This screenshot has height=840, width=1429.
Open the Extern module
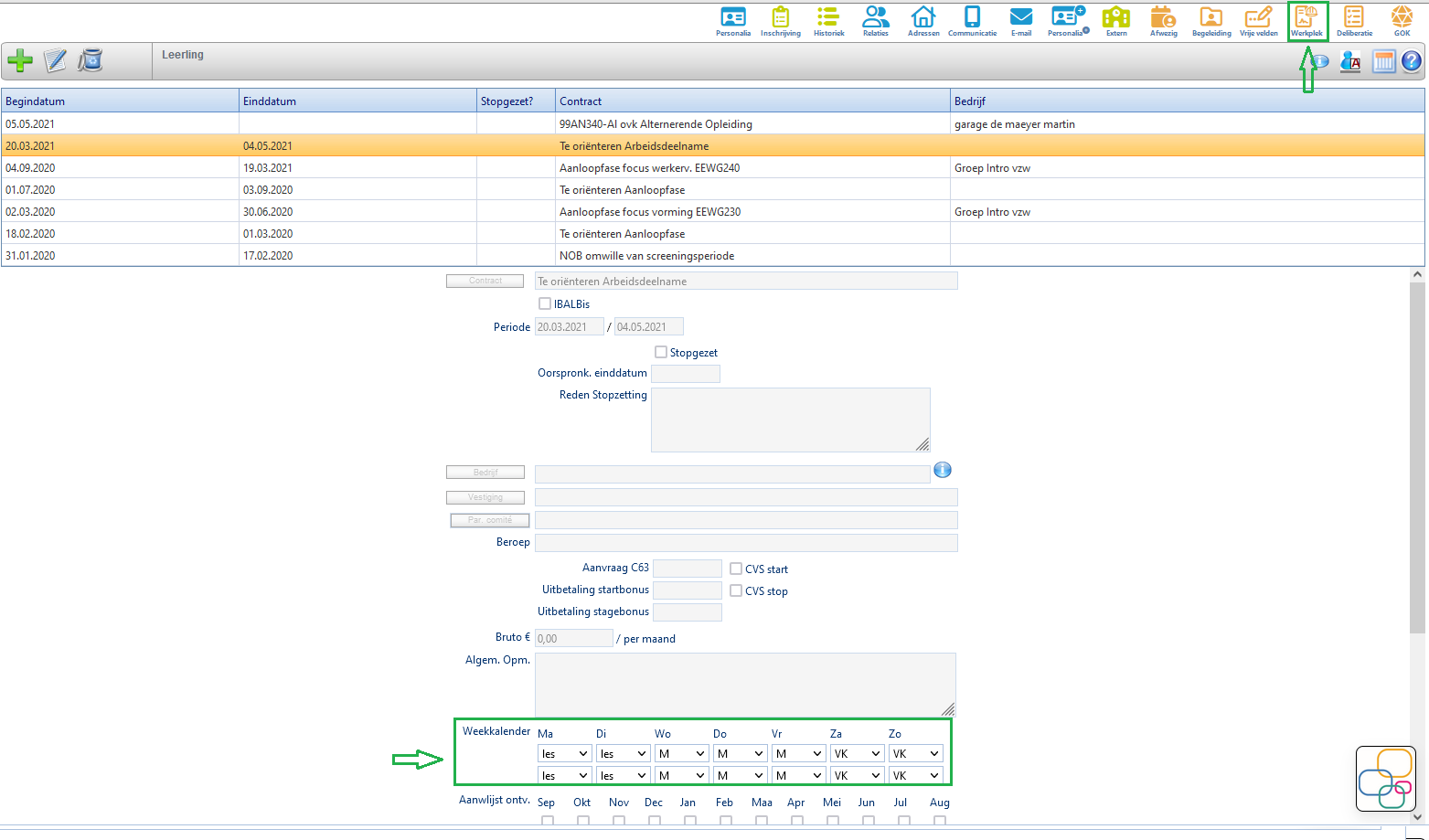coord(1116,22)
